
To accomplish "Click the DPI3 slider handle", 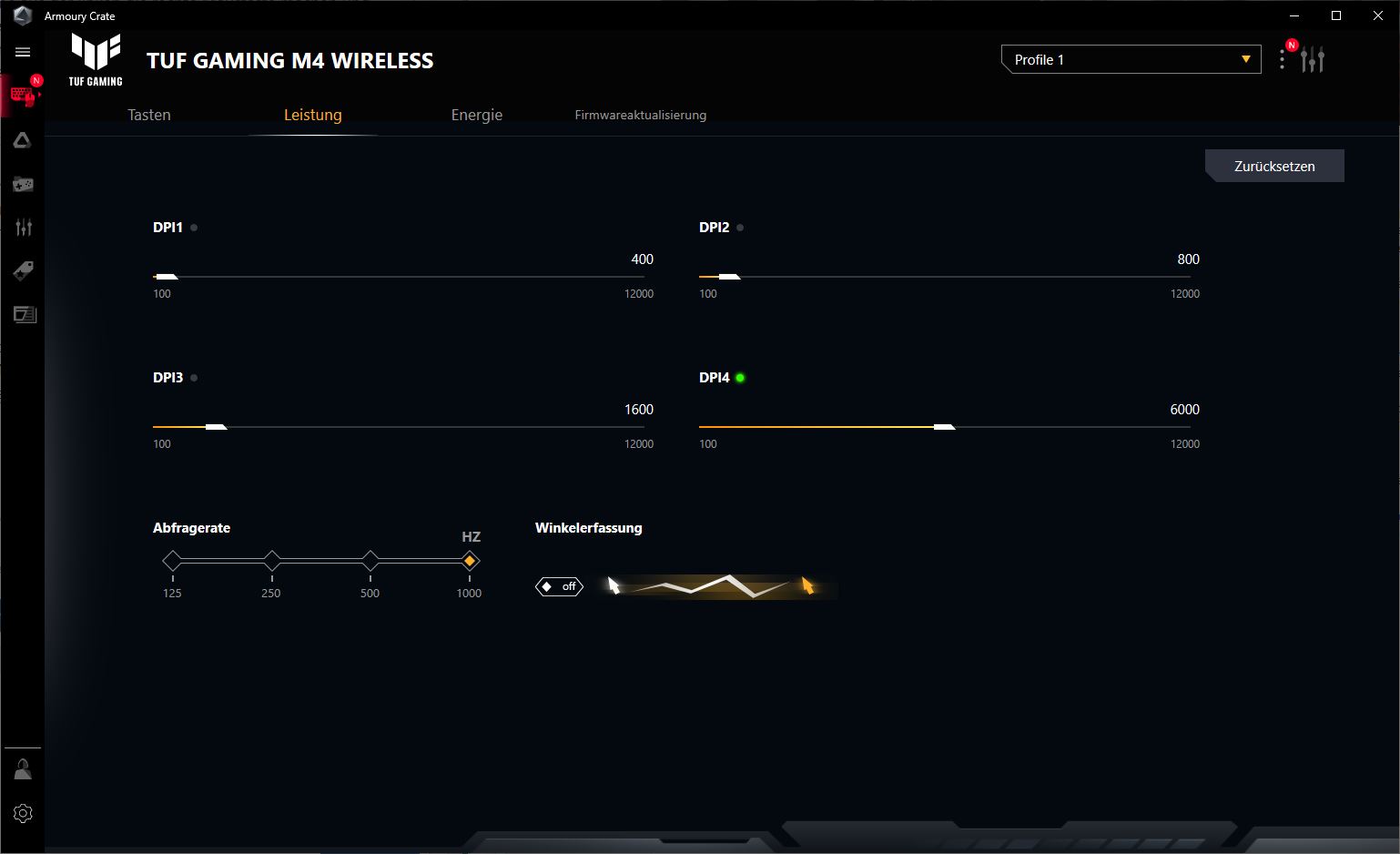I will (x=216, y=426).
